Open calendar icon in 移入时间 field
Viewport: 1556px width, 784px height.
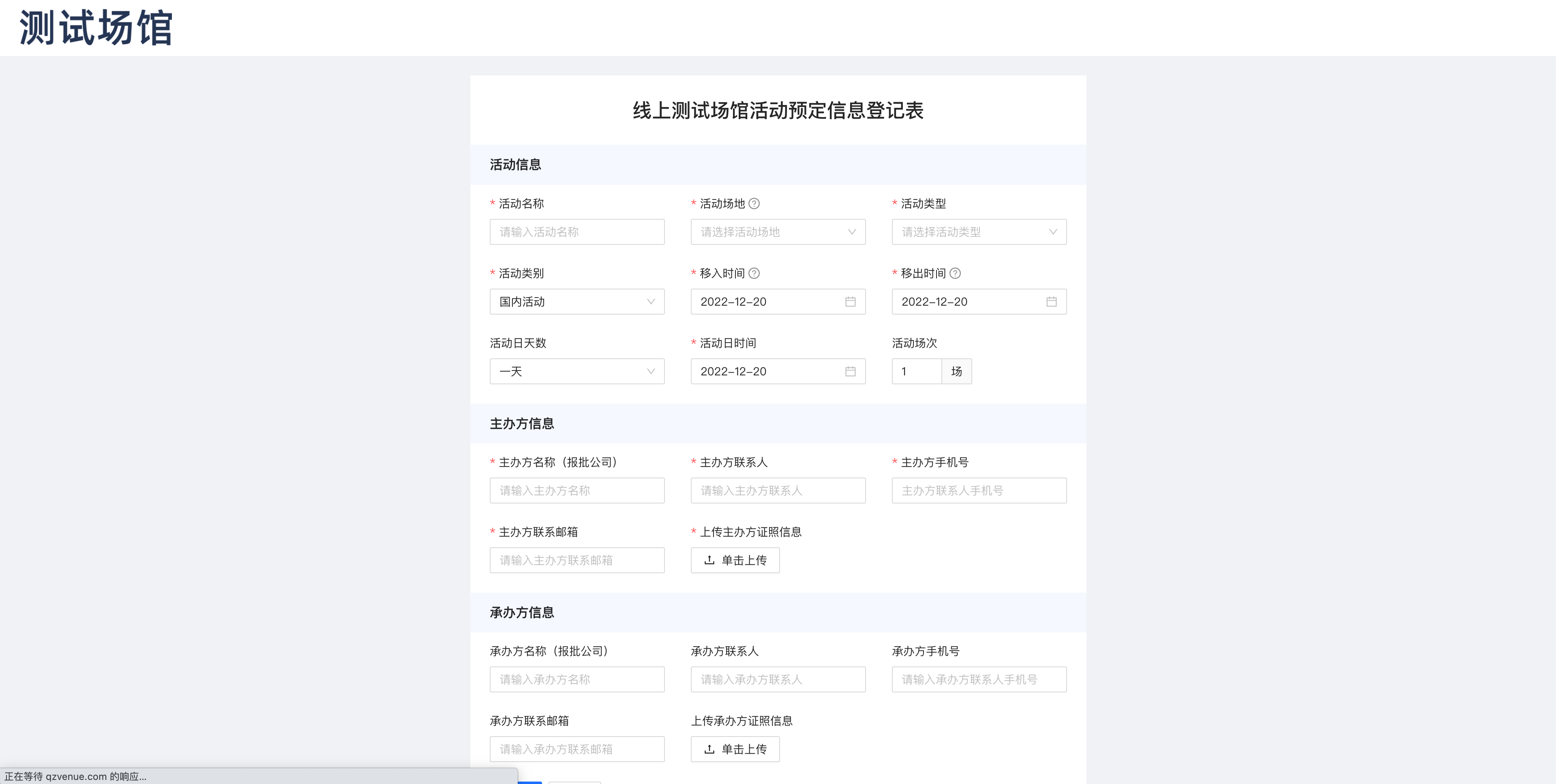(x=851, y=302)
